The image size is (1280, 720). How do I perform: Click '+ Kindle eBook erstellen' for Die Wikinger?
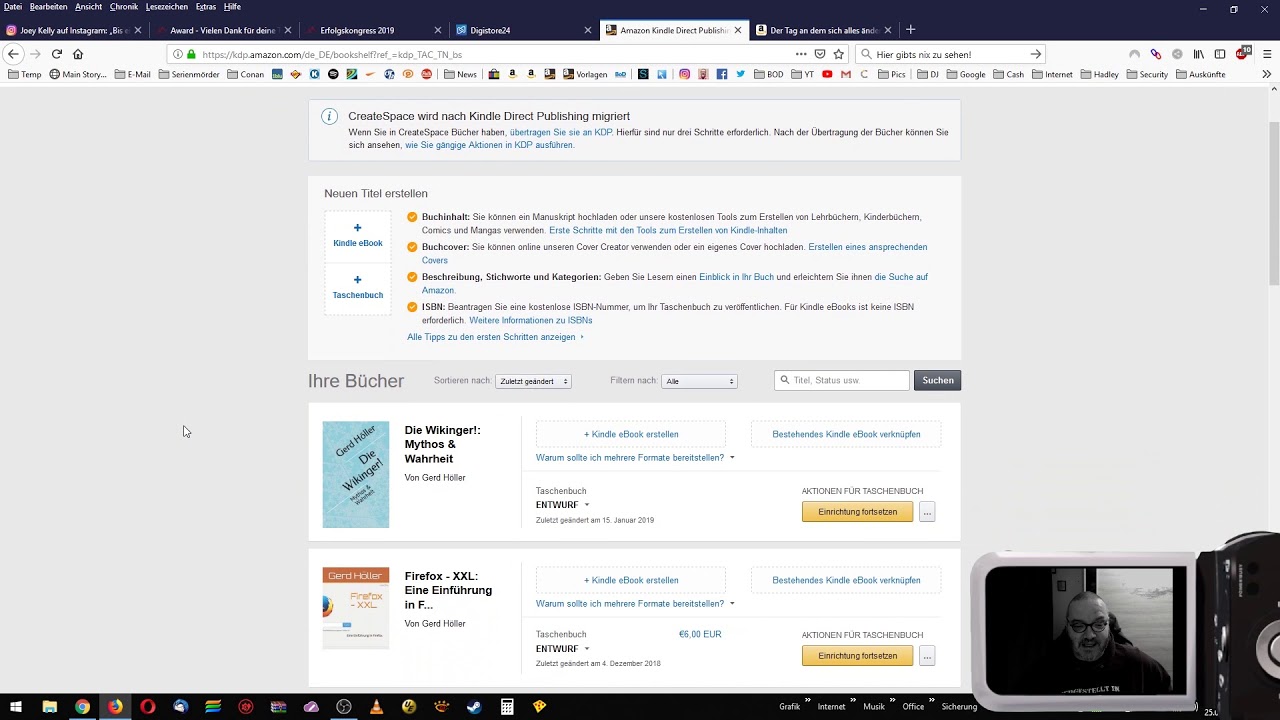pyautogui.click(x=631, y=434)
